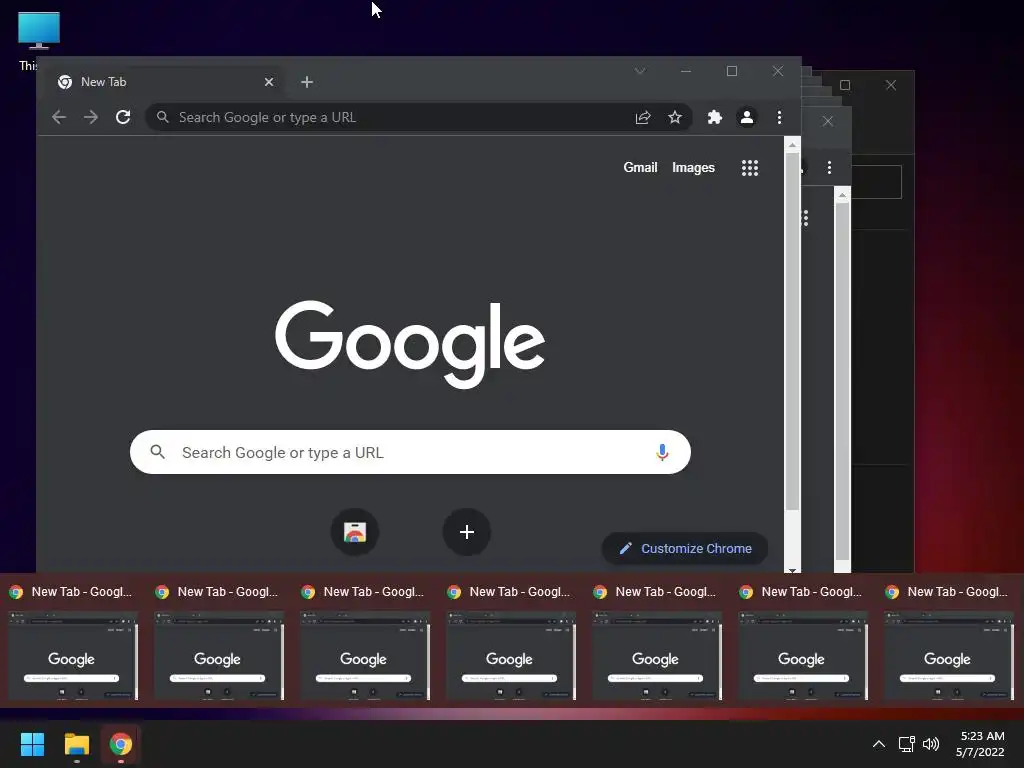Viewport: 1024px width, 768px height.
Task: Open the network status tray icon
Action: point(906,744)
